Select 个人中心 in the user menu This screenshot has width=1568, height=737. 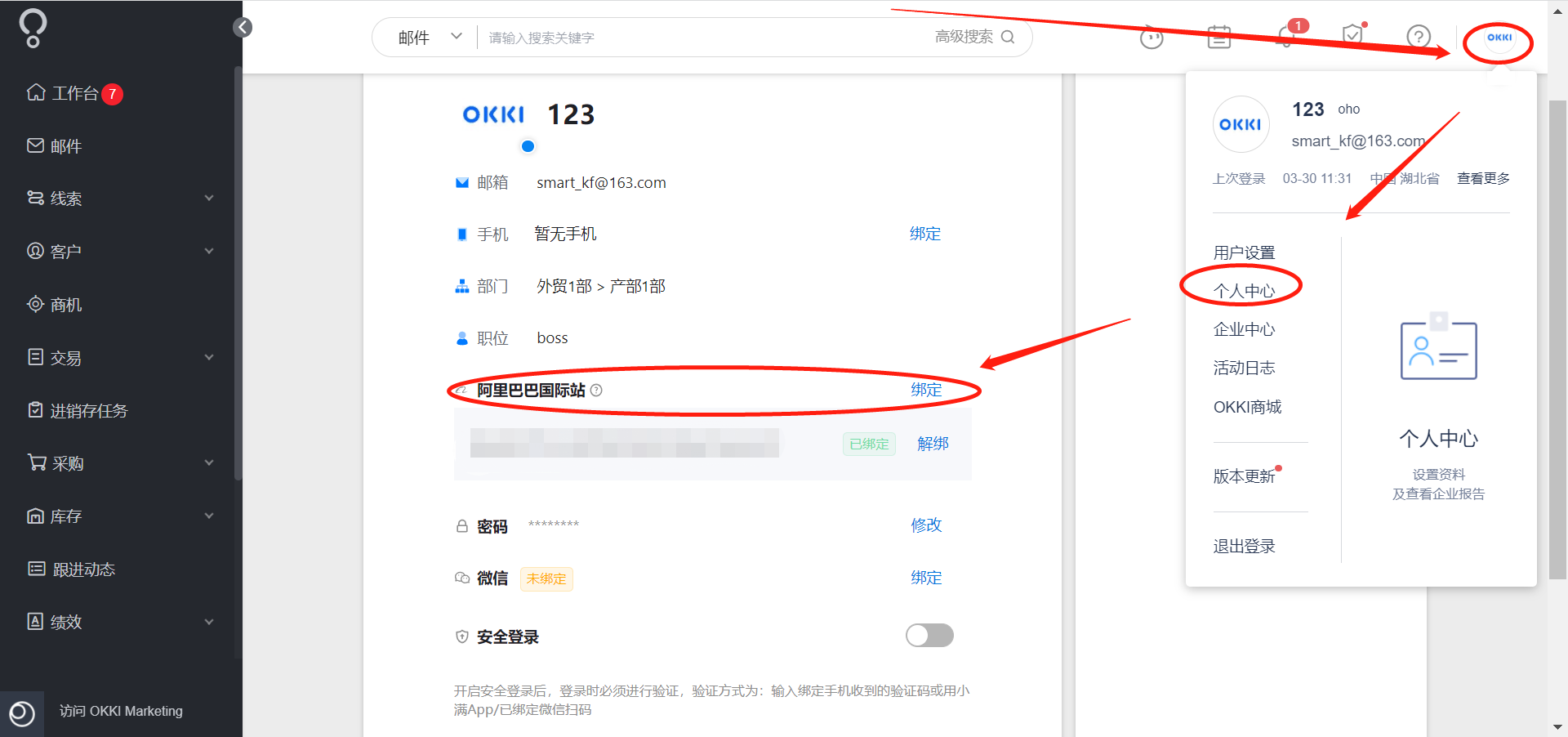[1244, 291]
